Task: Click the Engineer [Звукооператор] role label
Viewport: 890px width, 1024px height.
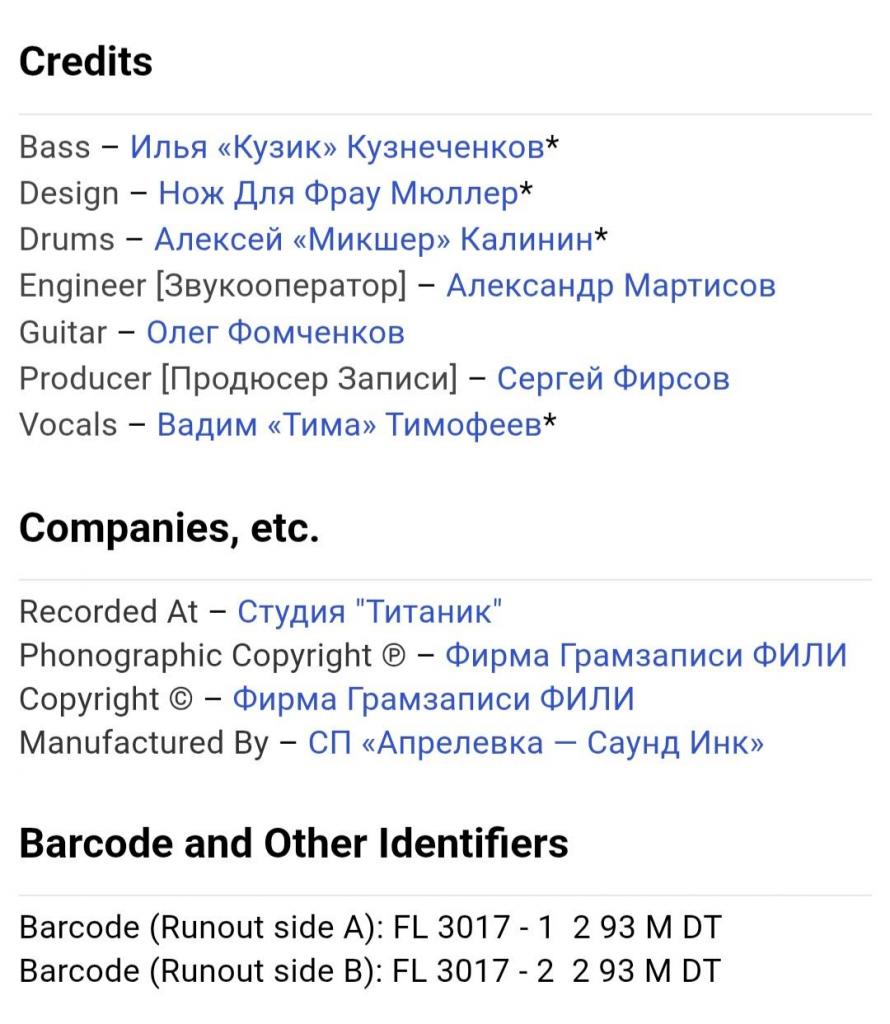Action: coord(213,286)
